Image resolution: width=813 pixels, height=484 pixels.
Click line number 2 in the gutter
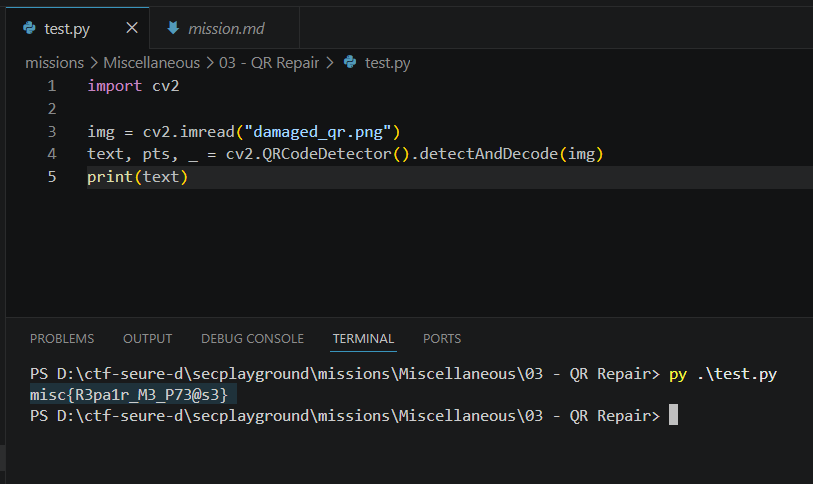point(52,109)
